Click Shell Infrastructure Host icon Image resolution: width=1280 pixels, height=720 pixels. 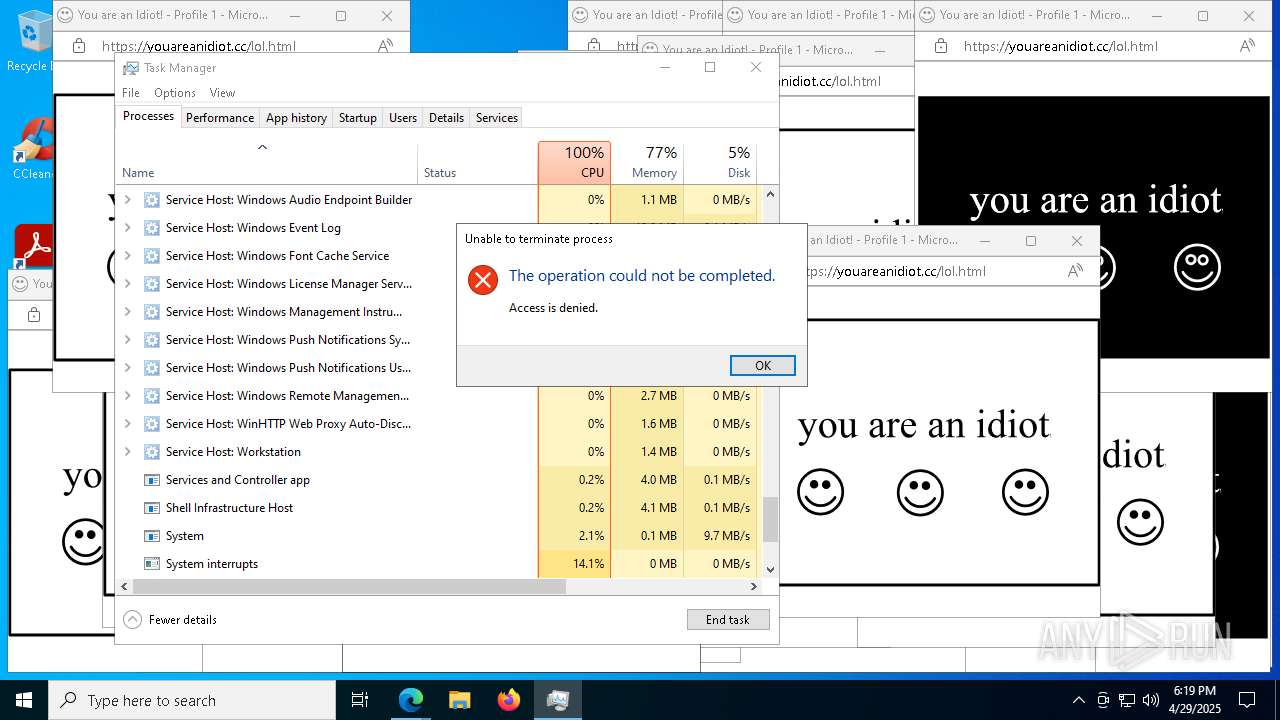pyautogui.click(x=152, y=508)
